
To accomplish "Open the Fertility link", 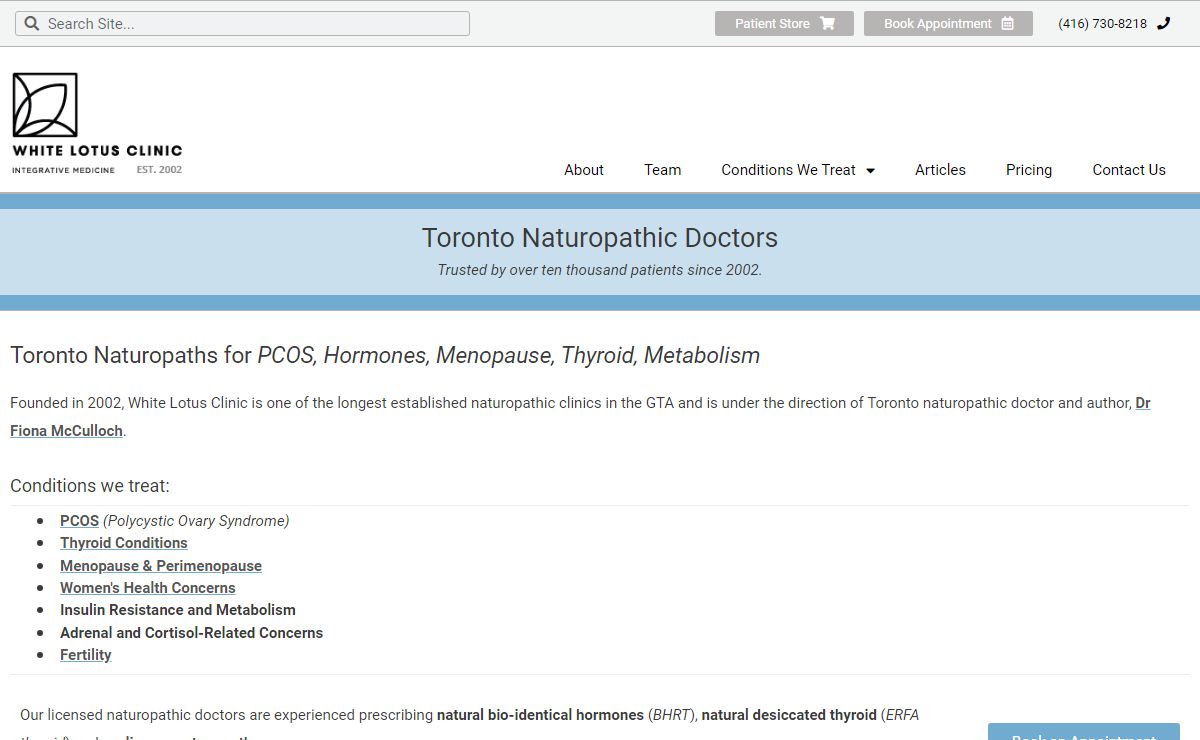I will coord(86,655).
